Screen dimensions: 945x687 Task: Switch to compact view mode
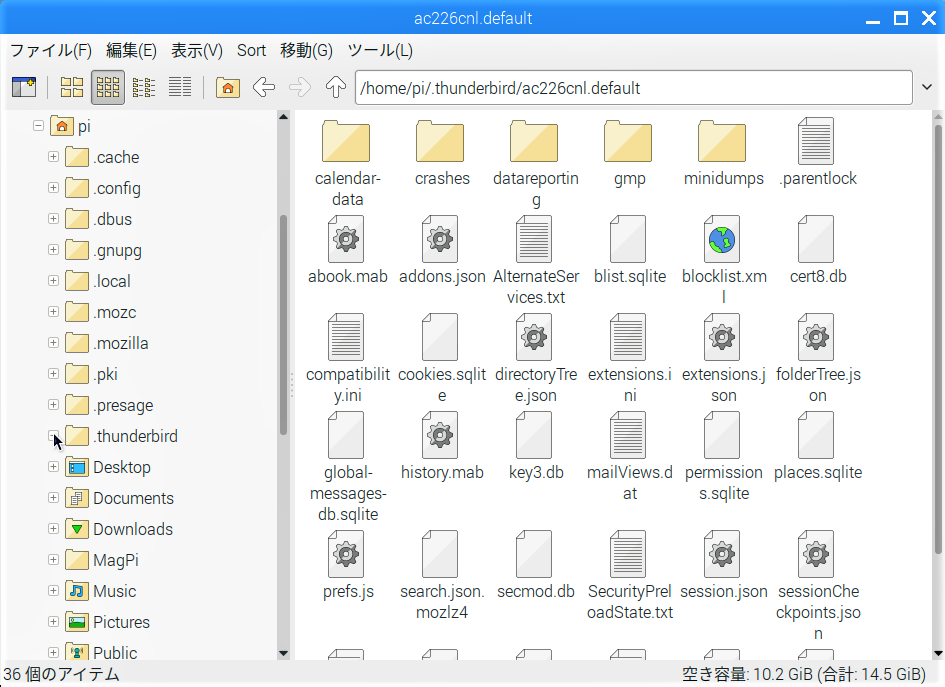[143, 87]
